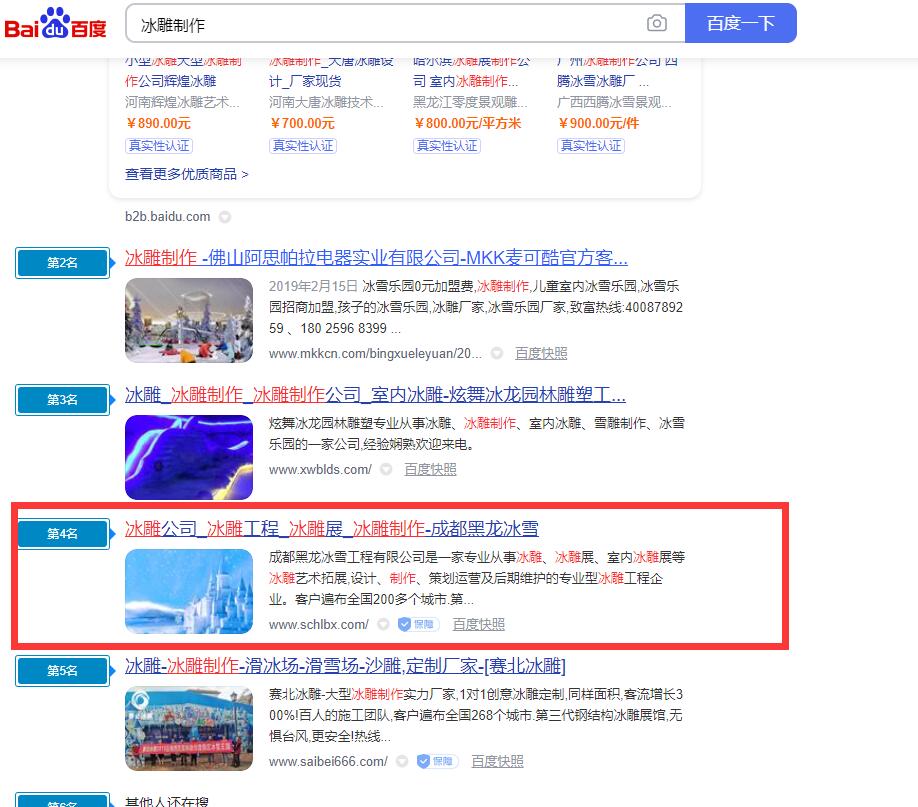
Task: Click the ice castle thumbnail of 成都黑龙冰雪
Action: [189, 591]
